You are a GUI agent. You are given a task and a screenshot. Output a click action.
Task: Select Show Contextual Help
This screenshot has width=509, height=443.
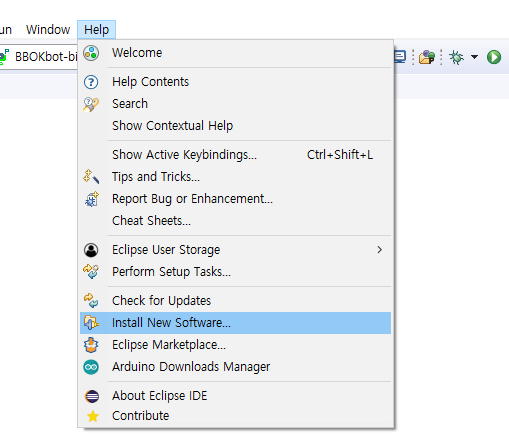[x=235, y=126]
